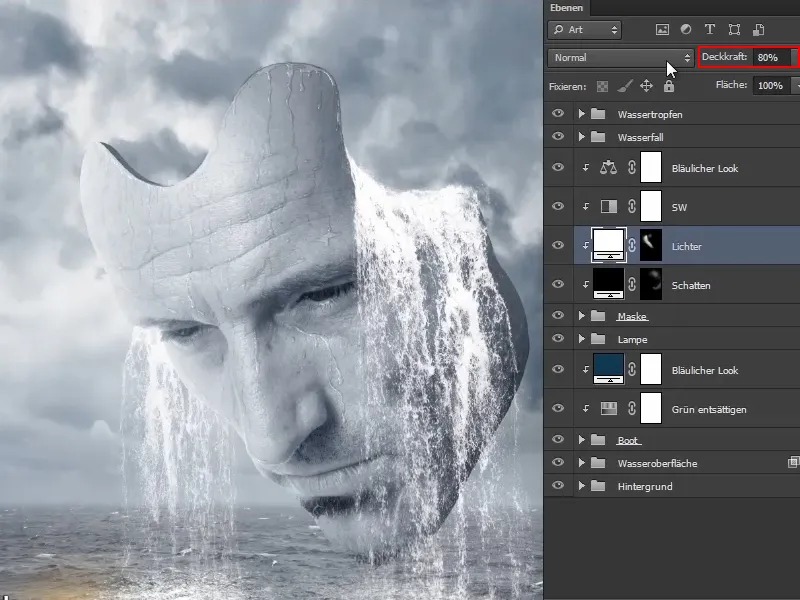Filter layers by pixel layer icon

click(x=662, y=30)
